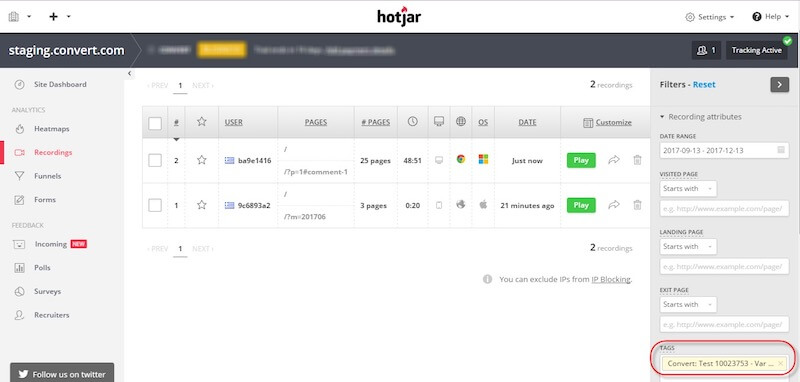Sort by # PAGES column
800x382 pixels.
pos(376,122)
